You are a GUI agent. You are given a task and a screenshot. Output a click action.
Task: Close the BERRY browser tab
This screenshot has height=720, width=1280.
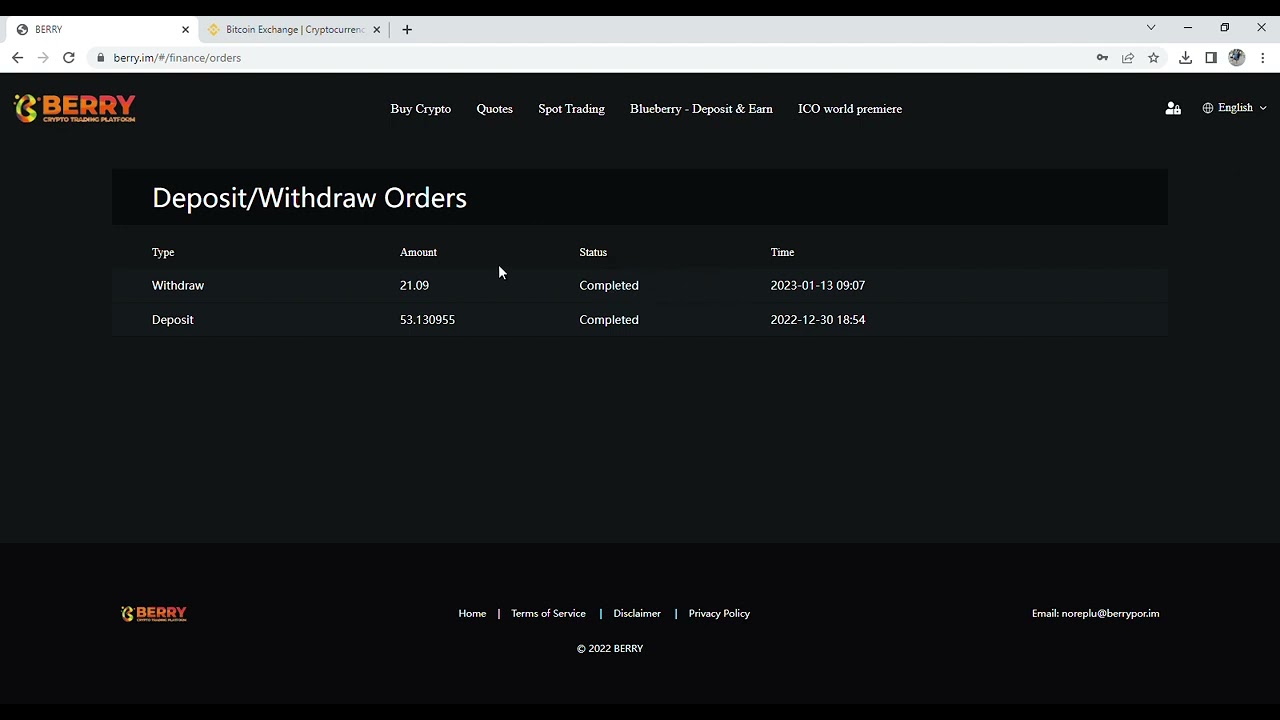pyautogui.click(x=185, y=30)
